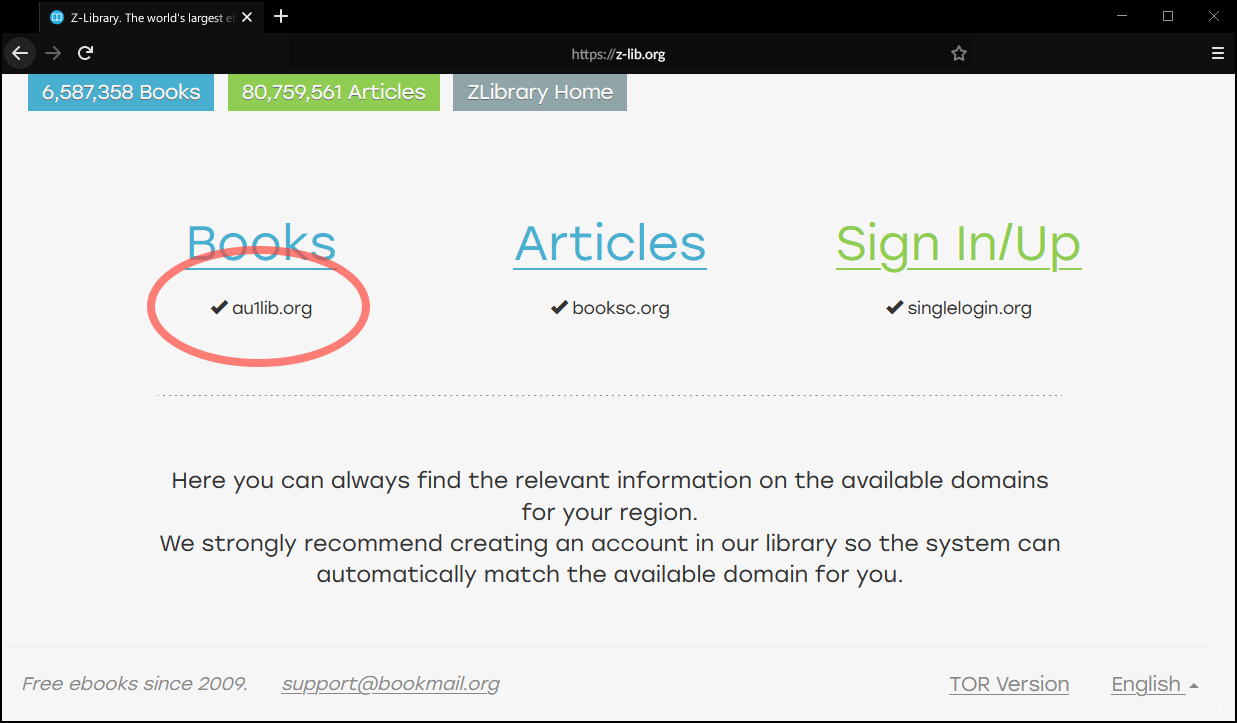The width and height of the screenshot is (1237, 723).
Task: Maximize the browser window
Action: pyautogui.click(x=1167, y=16)
